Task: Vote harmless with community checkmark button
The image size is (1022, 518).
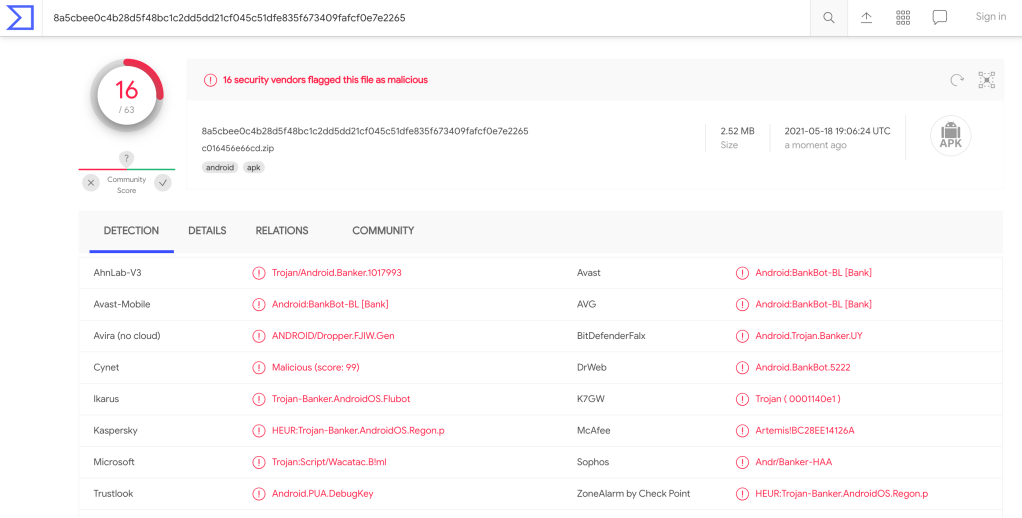Action: click(x=163, y=182)
